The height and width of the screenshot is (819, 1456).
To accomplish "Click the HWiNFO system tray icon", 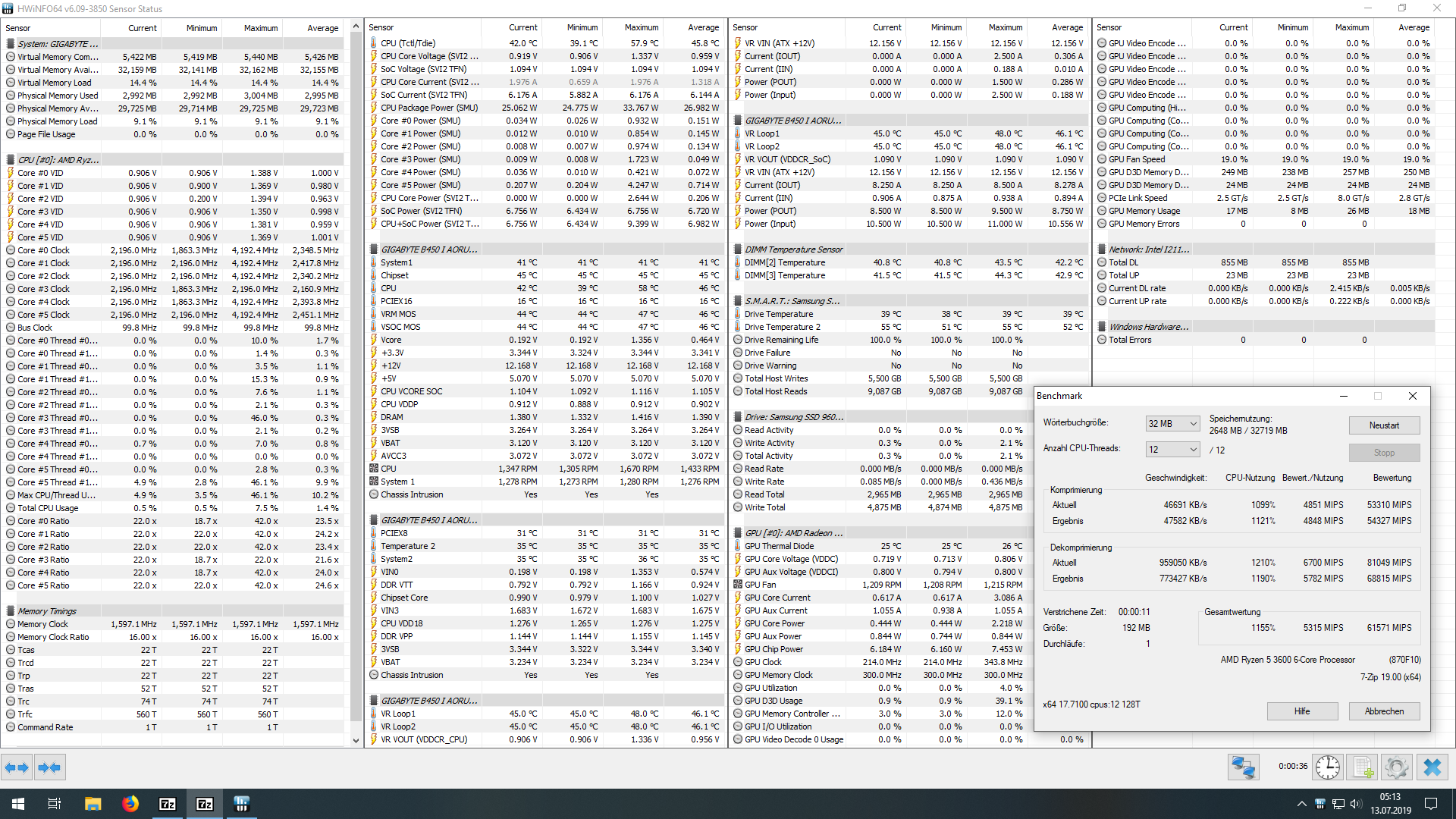I will (1319, 804).
